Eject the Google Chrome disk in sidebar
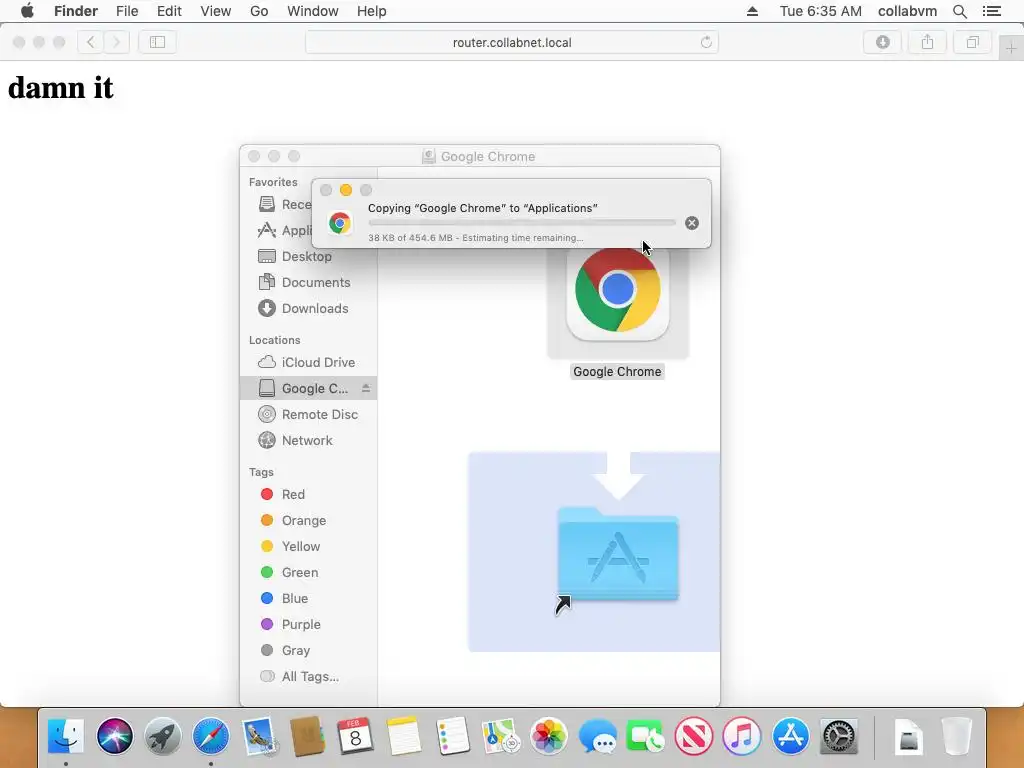Image resolution: width=1024 pixels, height=768 pixels. (x=366, y=388)
